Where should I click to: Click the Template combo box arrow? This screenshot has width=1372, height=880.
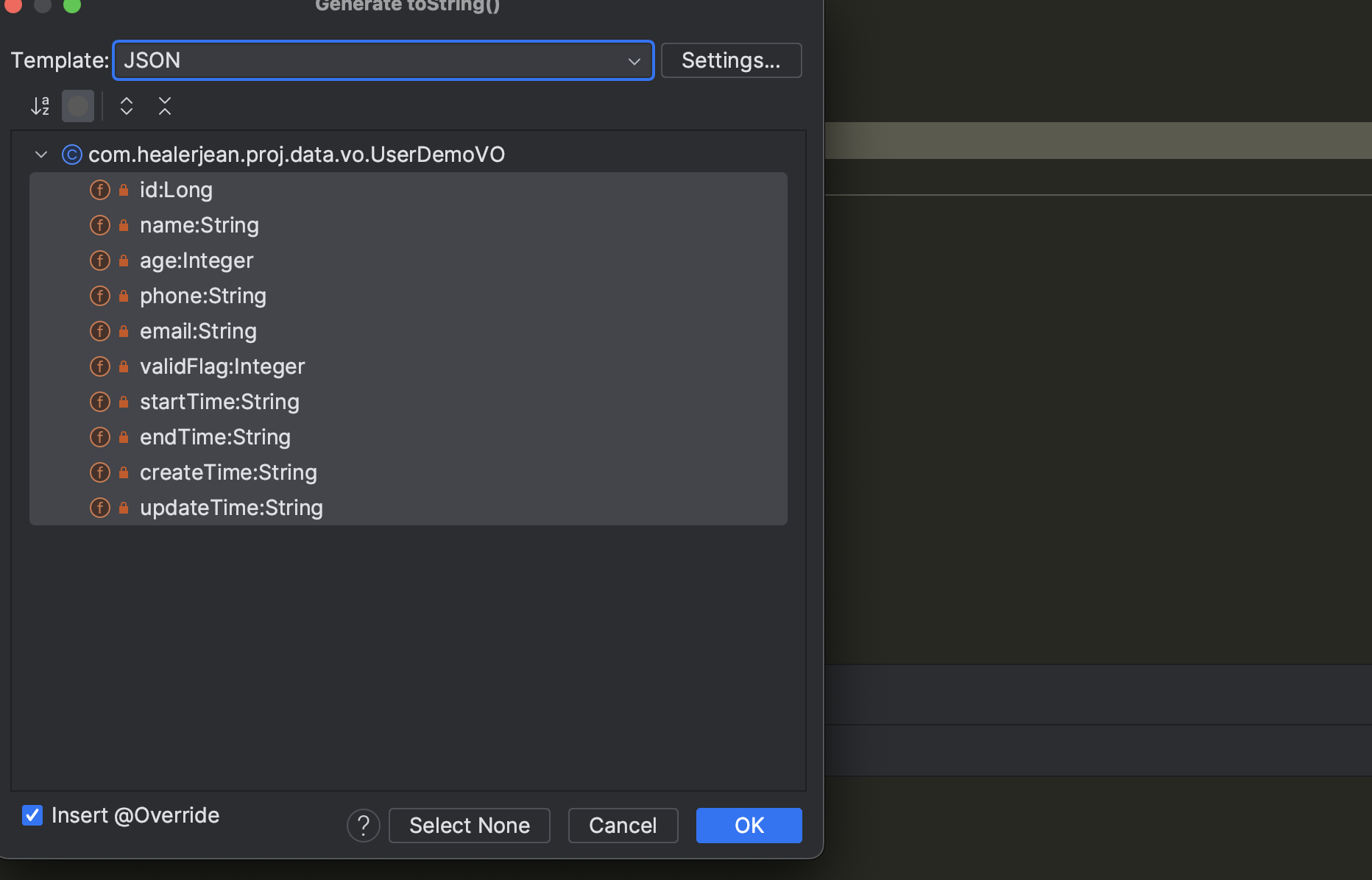tap(634, 61)
